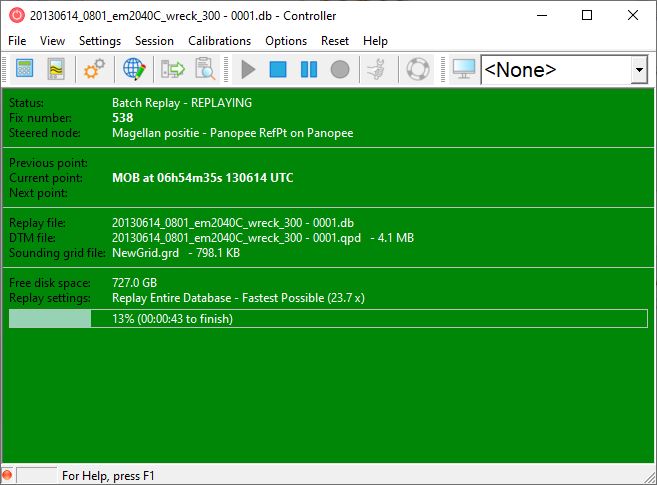The height and width of the screenshot is (485, 657).
Task: Open settings with the orange gear icon
Action: point(95,70)
